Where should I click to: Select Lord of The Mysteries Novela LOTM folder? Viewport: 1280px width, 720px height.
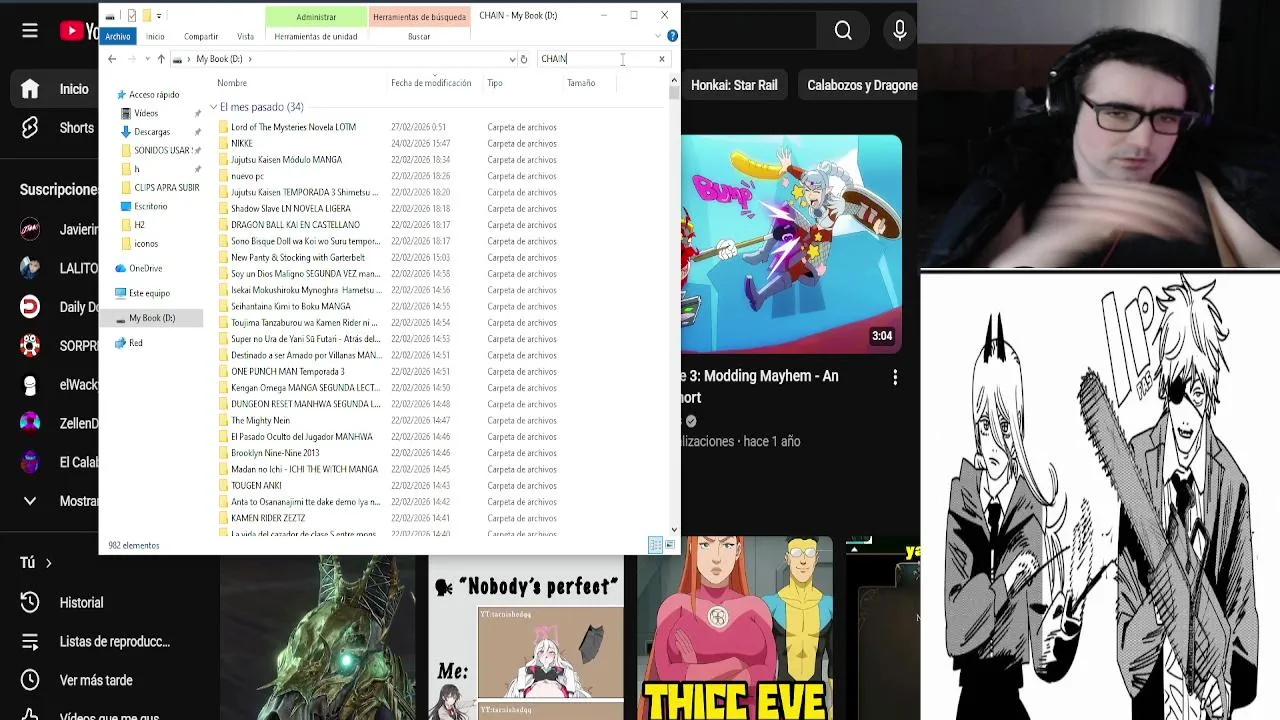coord(293,127)
